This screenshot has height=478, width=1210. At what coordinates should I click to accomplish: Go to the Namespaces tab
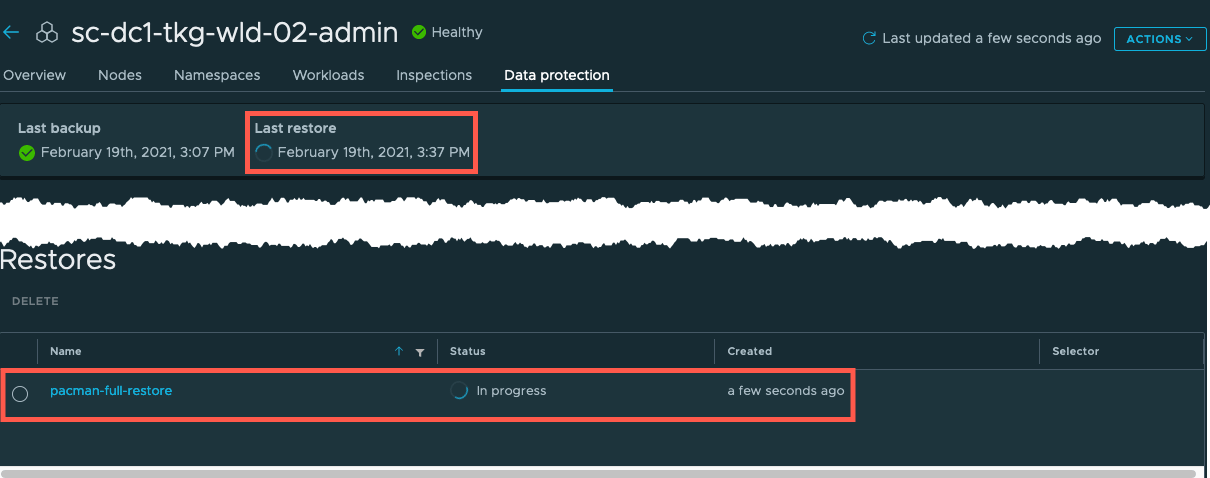(217, 75)
